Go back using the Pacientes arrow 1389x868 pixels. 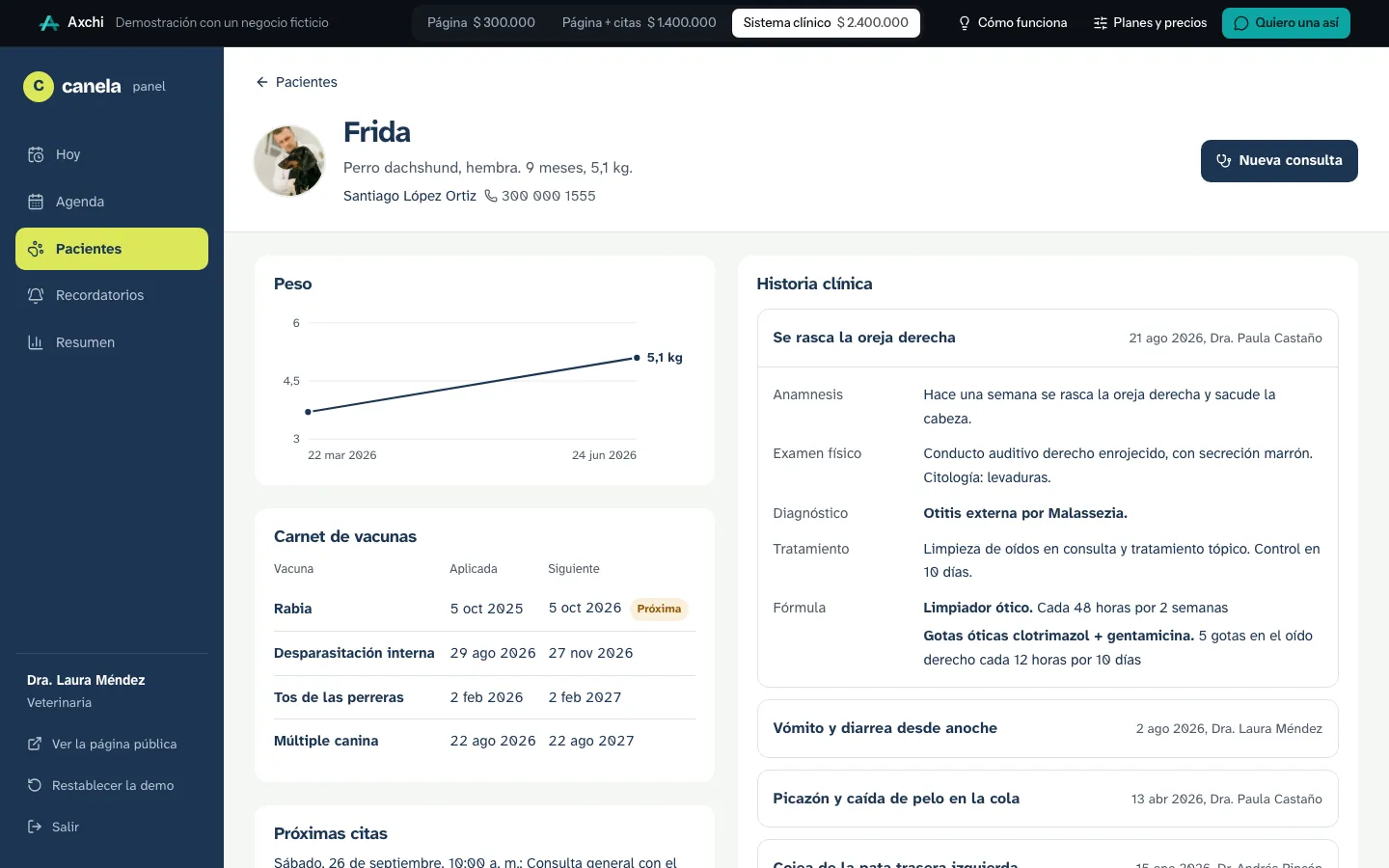297,82
